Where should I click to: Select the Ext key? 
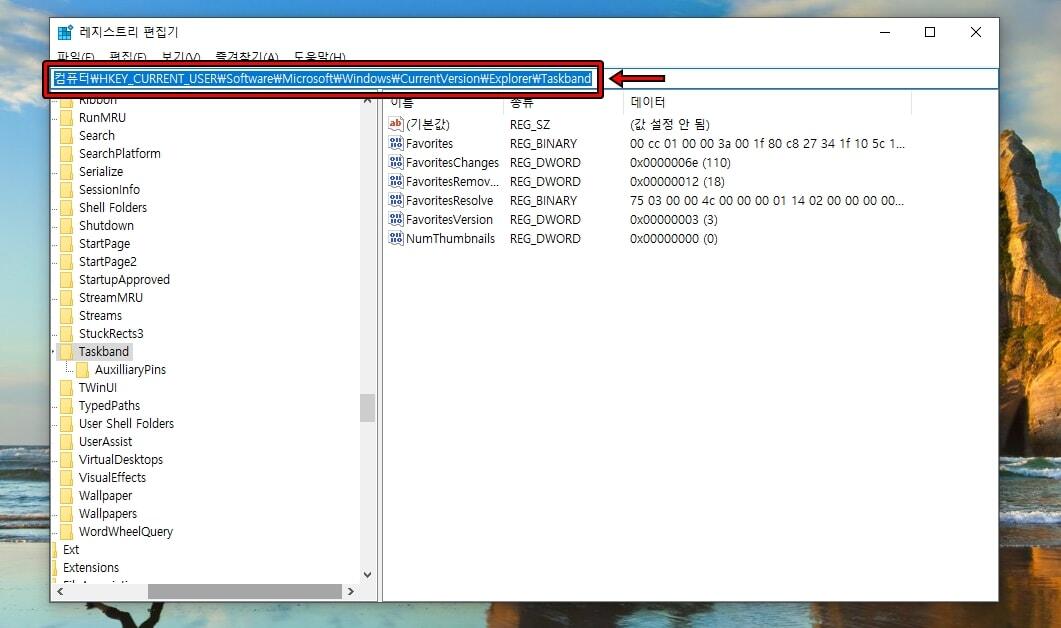[x=70, y=550]
